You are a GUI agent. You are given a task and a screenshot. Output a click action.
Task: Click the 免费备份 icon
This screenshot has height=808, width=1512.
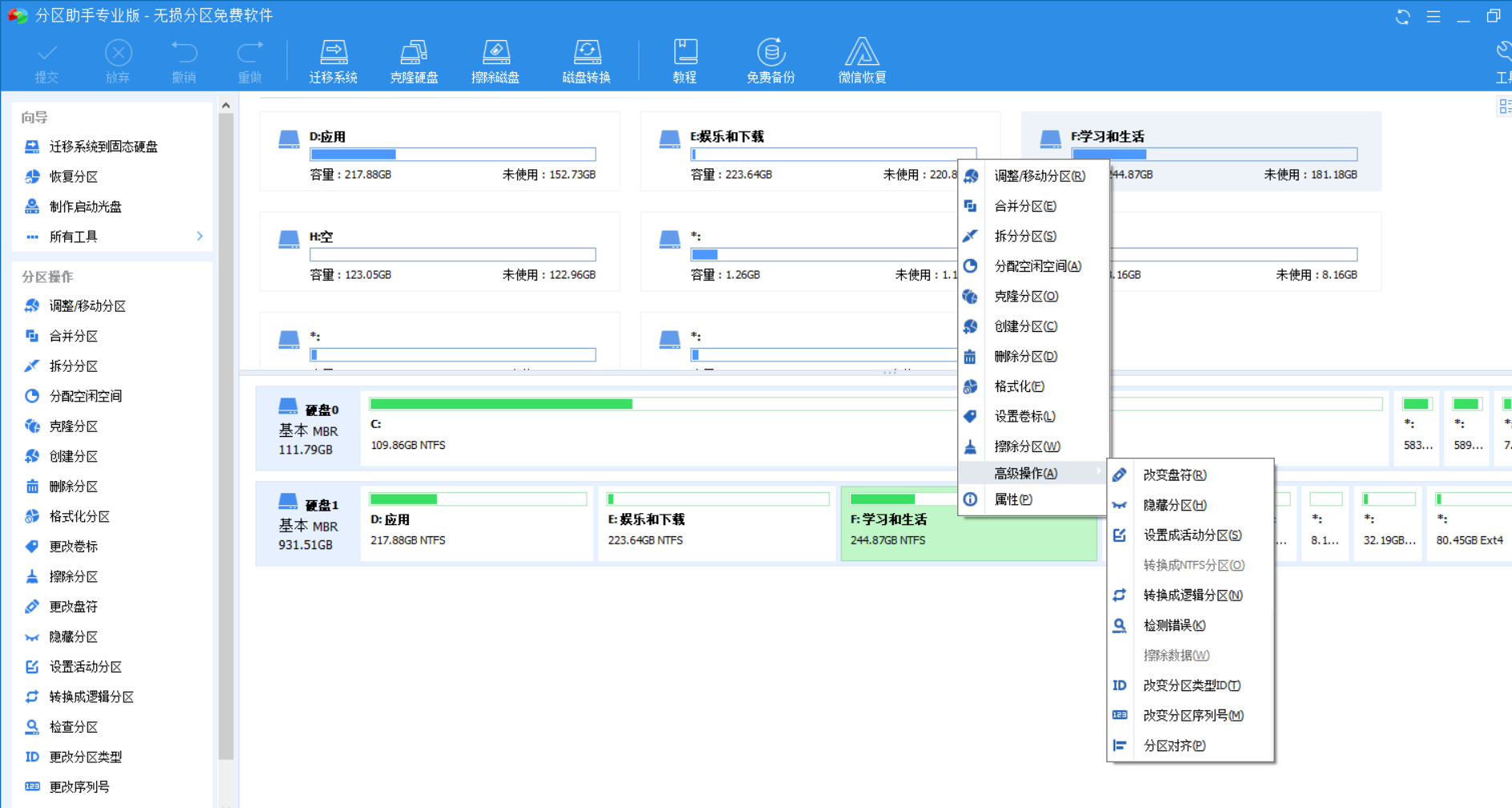click(x=770, y=61)
